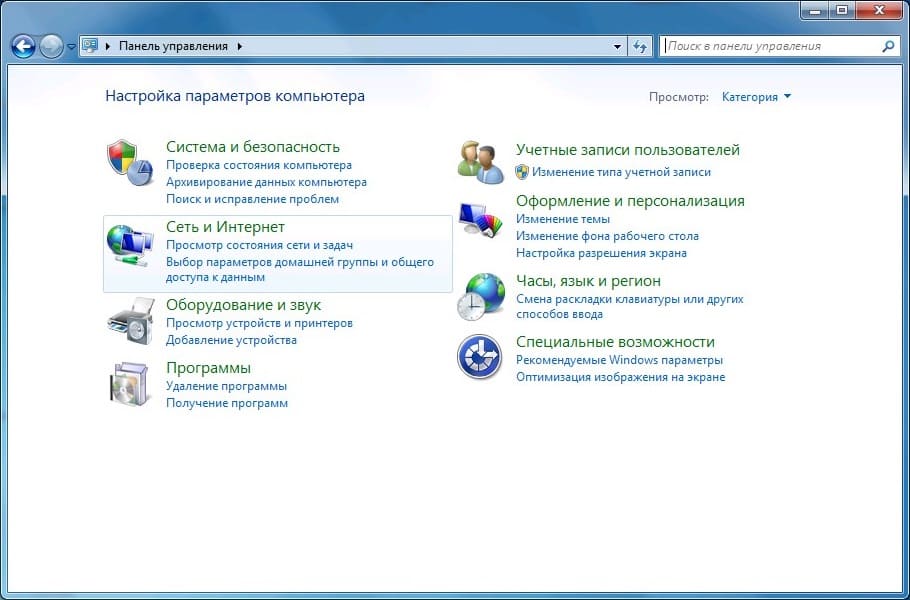Screen dimensions: 910x600
Task: Click Панель управления breadcrumb in address bar
Action: pyautogui.click(x=173, y=46)
